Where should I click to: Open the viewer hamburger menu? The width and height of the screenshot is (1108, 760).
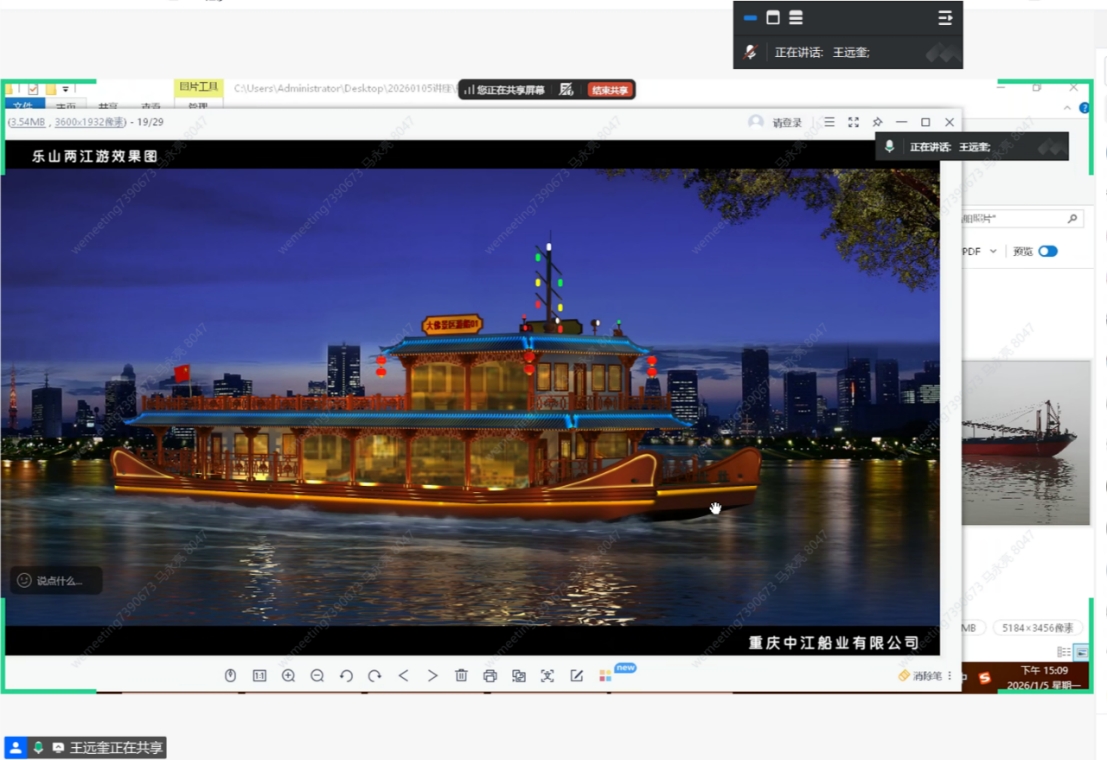click(829, 122)
